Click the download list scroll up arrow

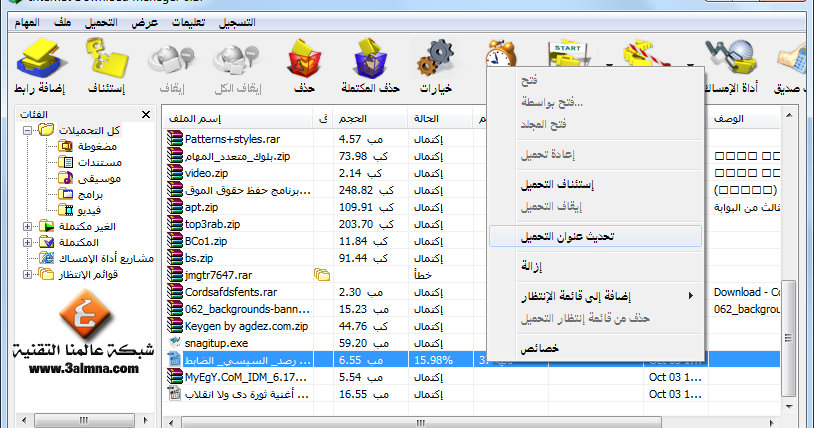[789, 115]
